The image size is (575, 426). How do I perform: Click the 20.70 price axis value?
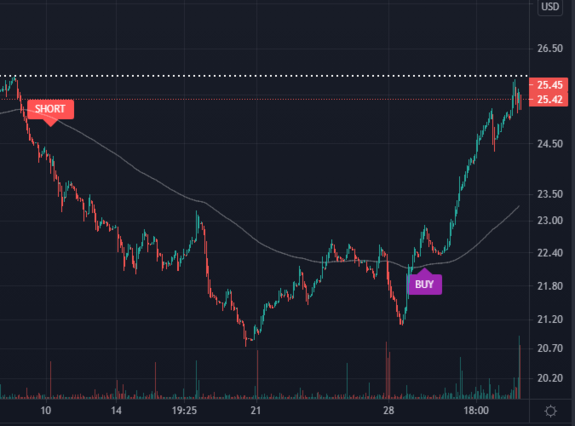[x=550, y=348]
